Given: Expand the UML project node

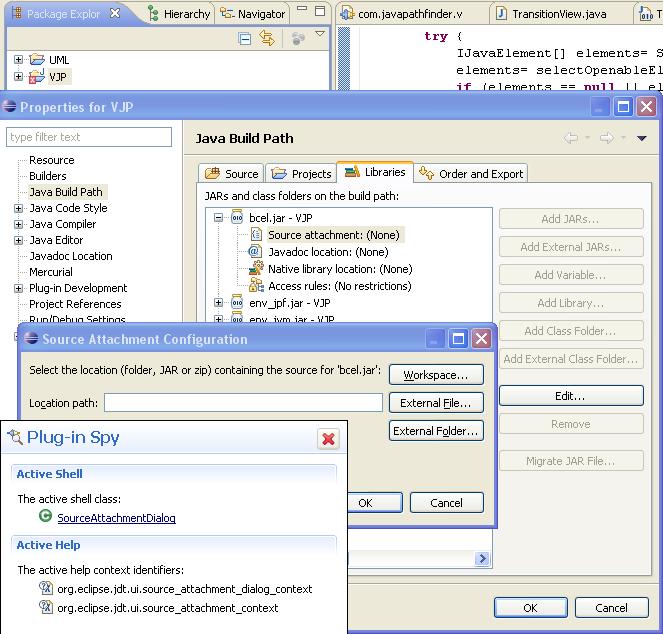Looking at the screenshot, I should point(18,60).
